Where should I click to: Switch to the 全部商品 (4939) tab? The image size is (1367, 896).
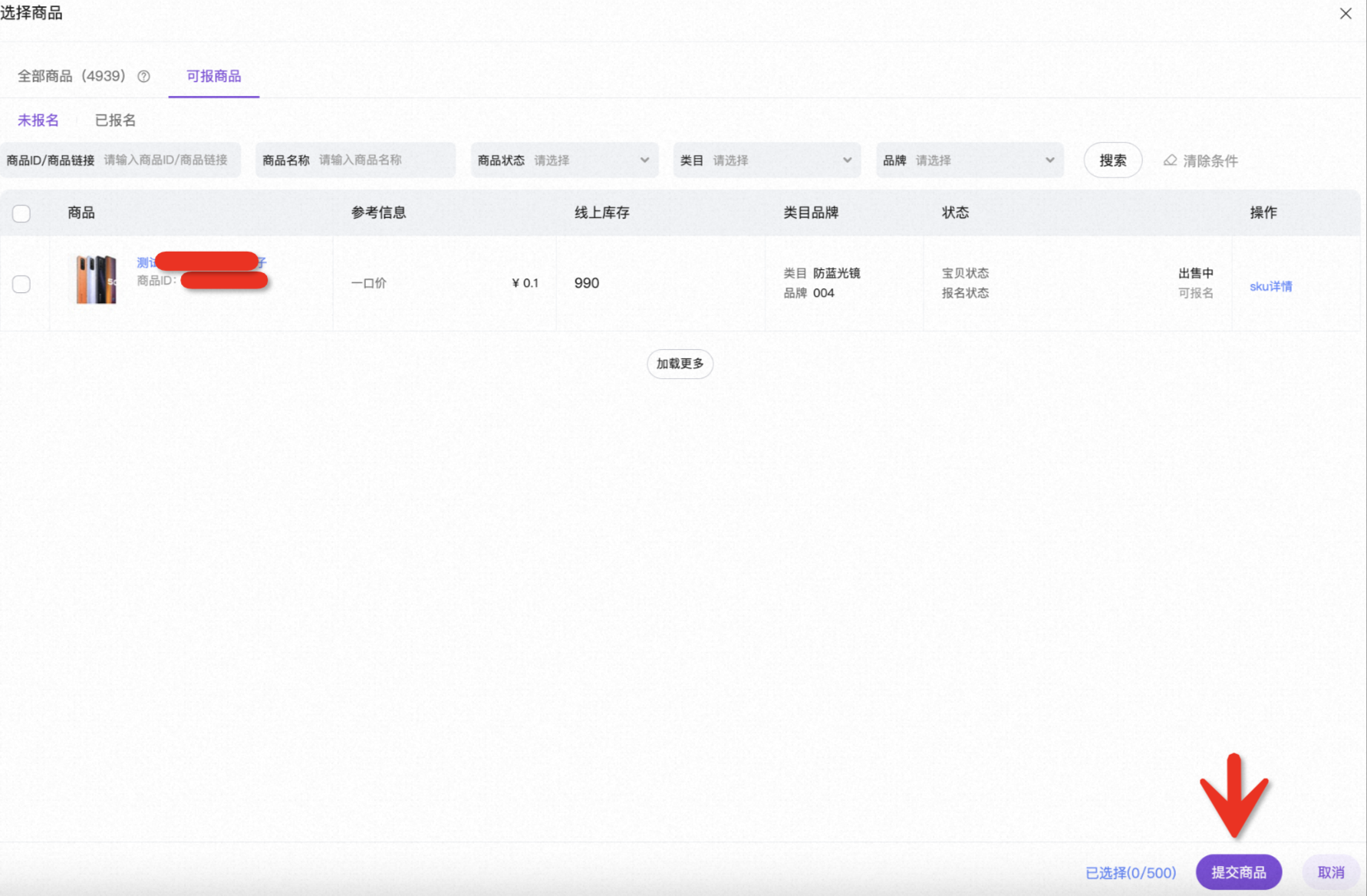click(71, 76)
